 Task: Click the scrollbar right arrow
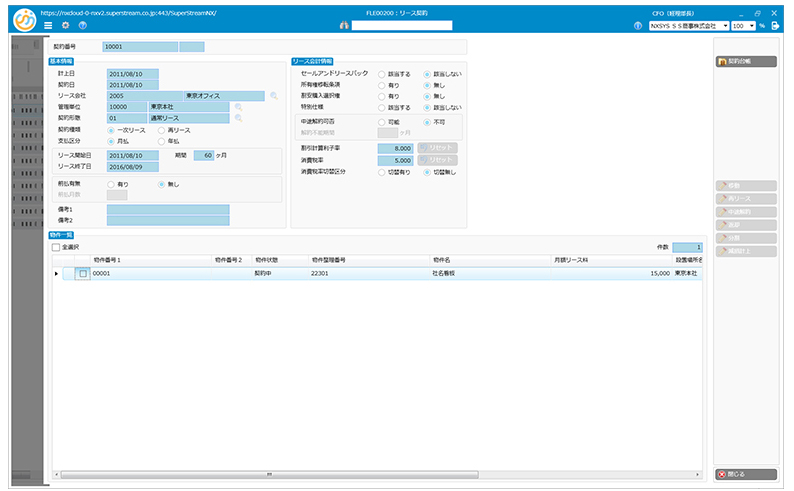698,475
